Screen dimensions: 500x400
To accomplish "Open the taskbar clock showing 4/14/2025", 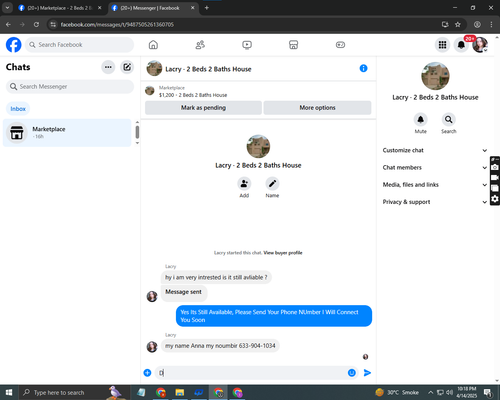I will pos(467,392).
